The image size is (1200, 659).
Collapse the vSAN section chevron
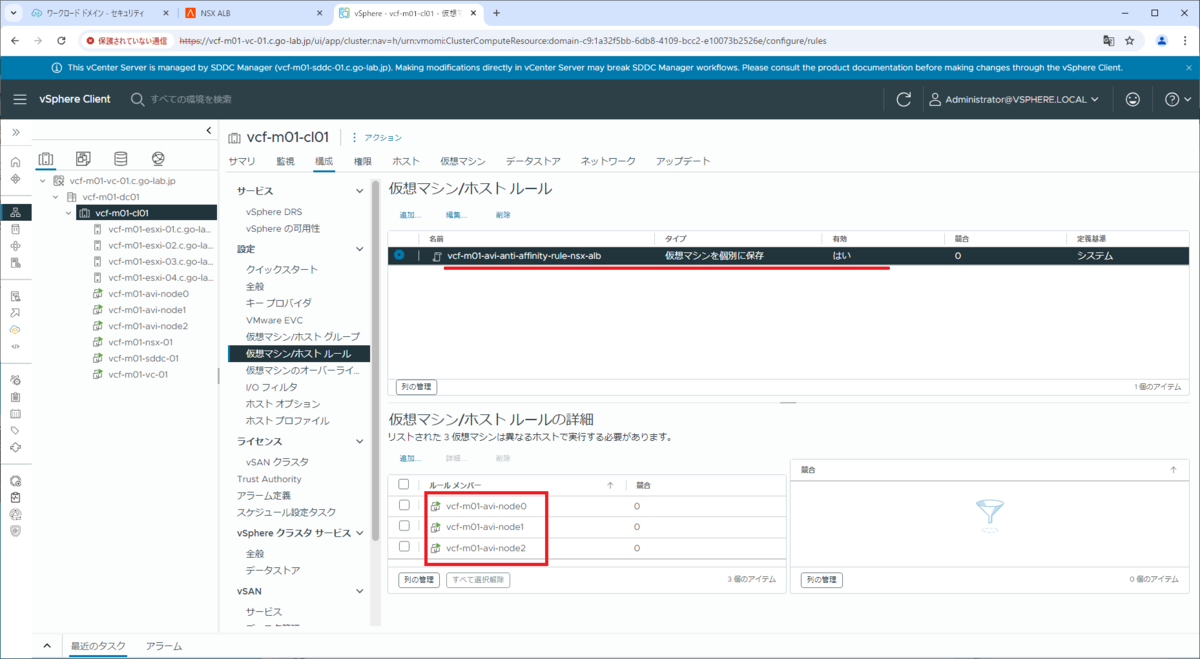coord(360,591)
